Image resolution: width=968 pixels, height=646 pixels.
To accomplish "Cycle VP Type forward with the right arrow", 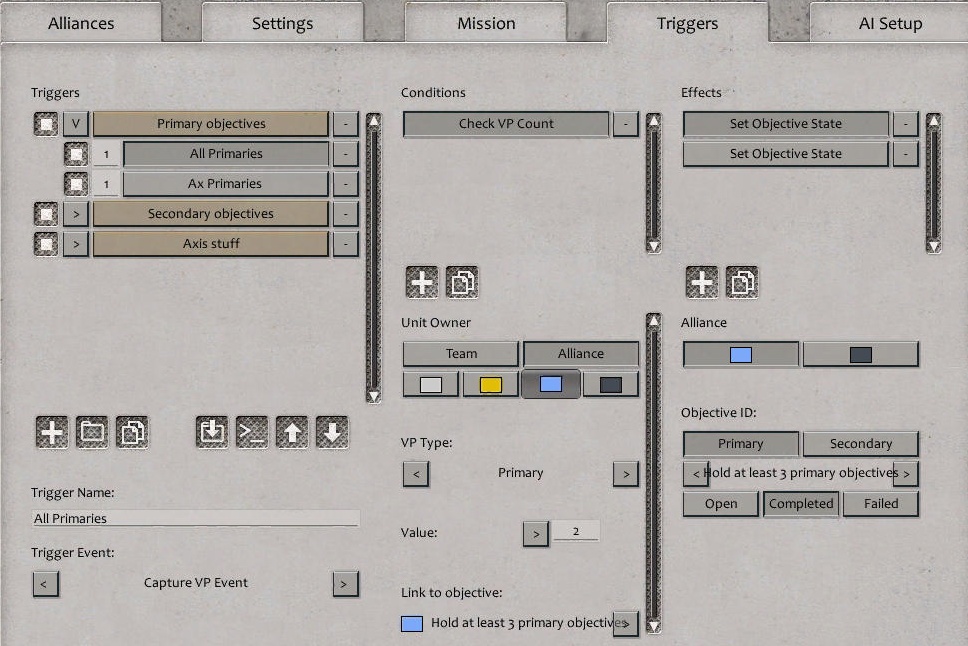I will (625, 473).
